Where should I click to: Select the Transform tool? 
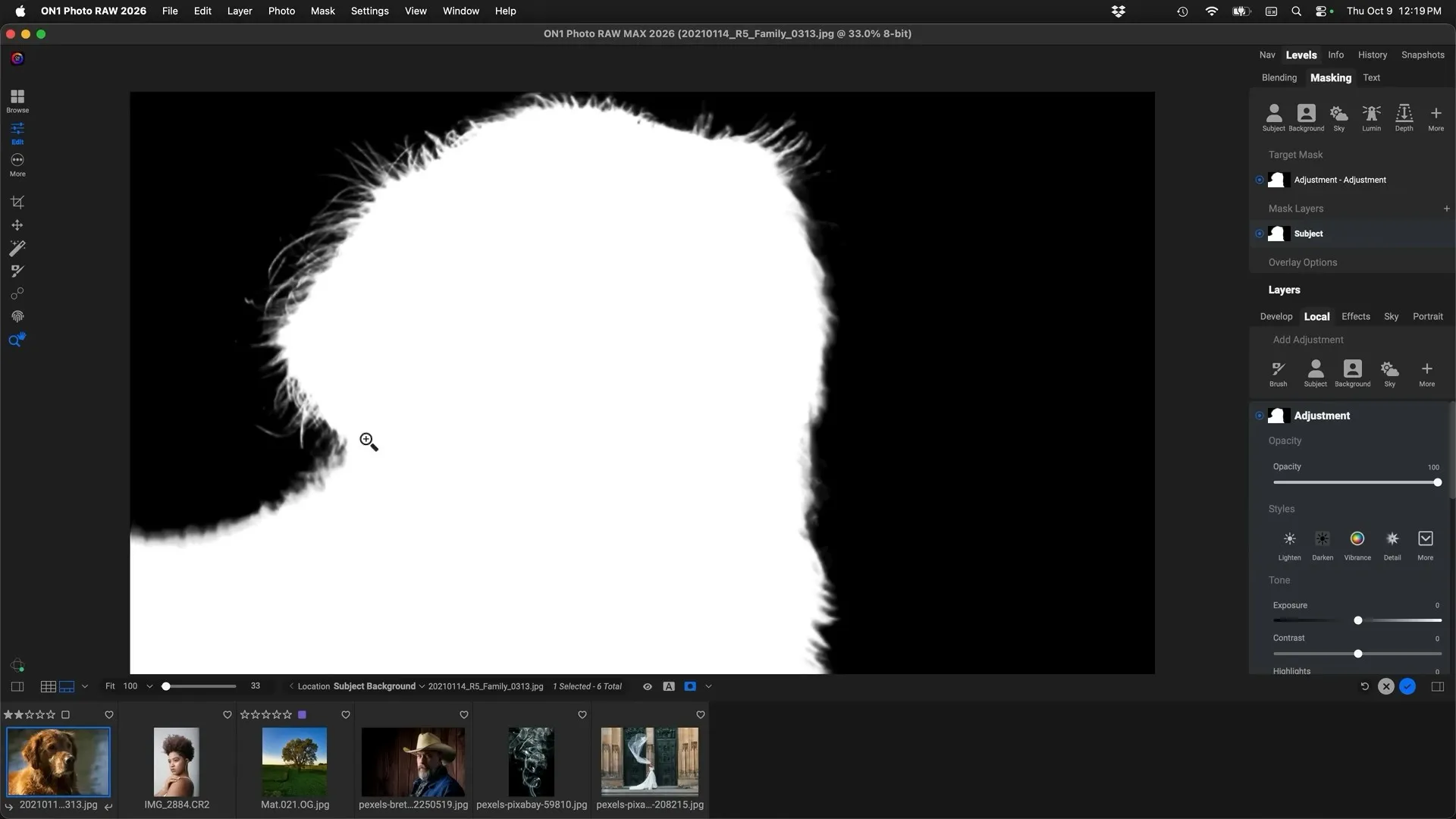tap(17, 224)
